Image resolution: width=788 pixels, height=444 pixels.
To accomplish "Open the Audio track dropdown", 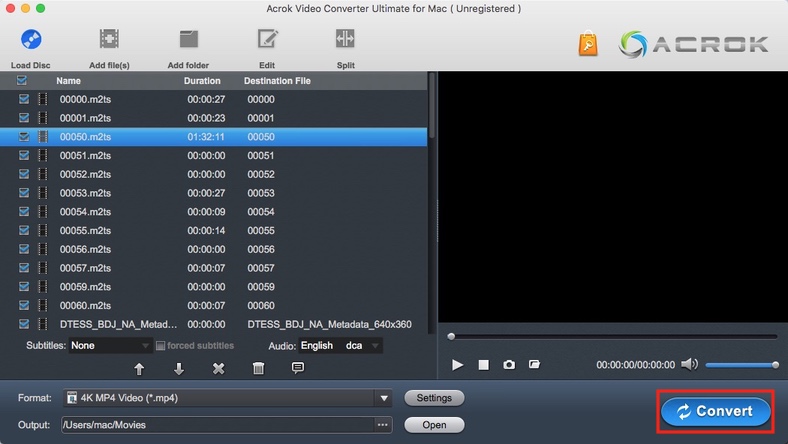I will click(x=340, y=345).
